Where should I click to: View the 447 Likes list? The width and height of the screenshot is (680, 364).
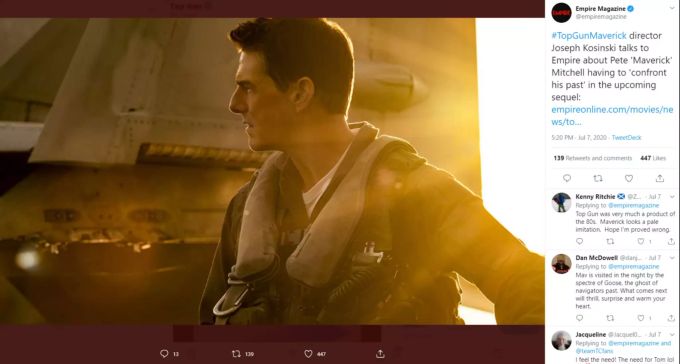click(653, 158)
